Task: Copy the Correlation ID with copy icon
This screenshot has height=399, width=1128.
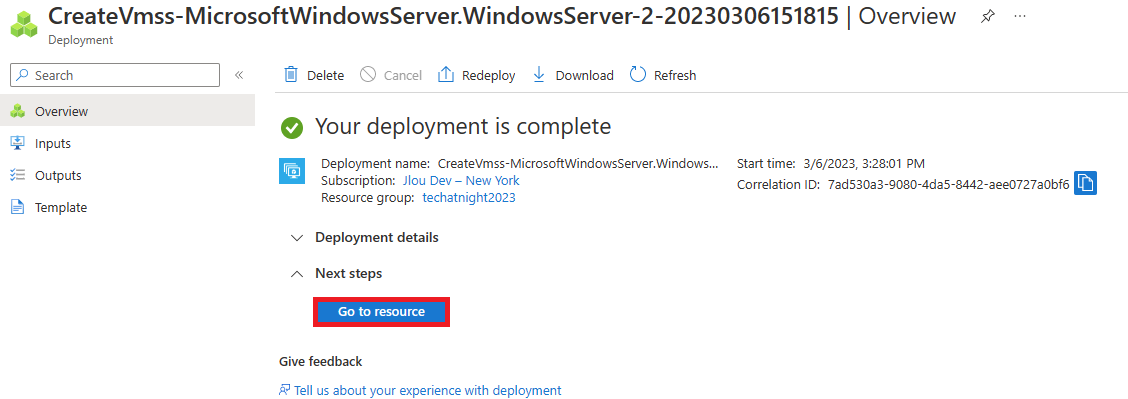Action: [1086, 183]
